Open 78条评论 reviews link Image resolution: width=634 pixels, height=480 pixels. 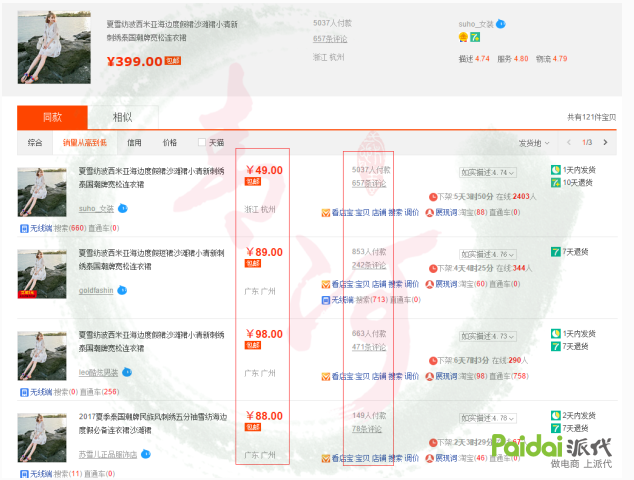coord(367,429)
